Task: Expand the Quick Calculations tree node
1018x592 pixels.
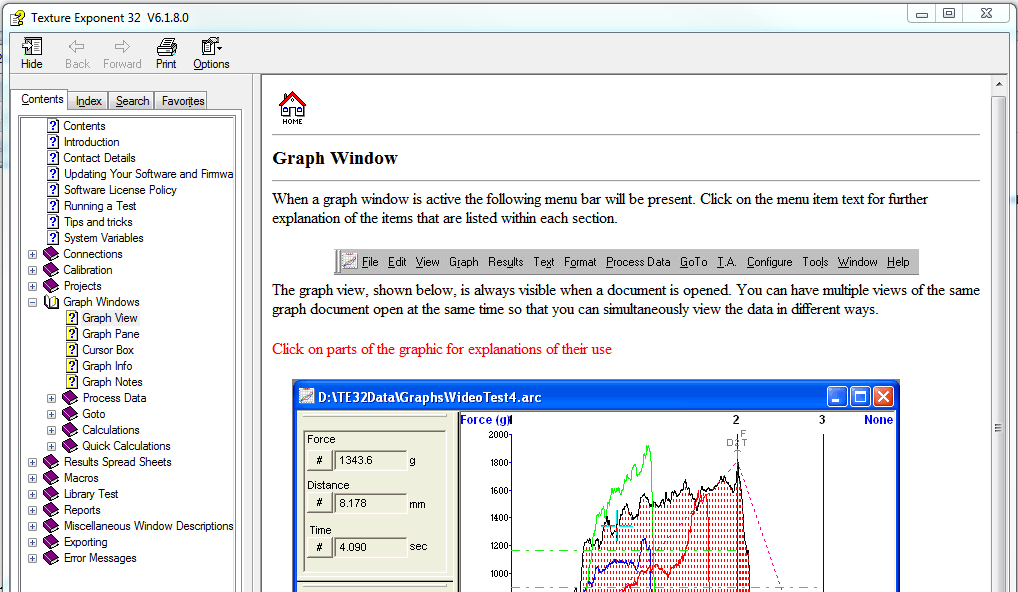Action: 51,446
